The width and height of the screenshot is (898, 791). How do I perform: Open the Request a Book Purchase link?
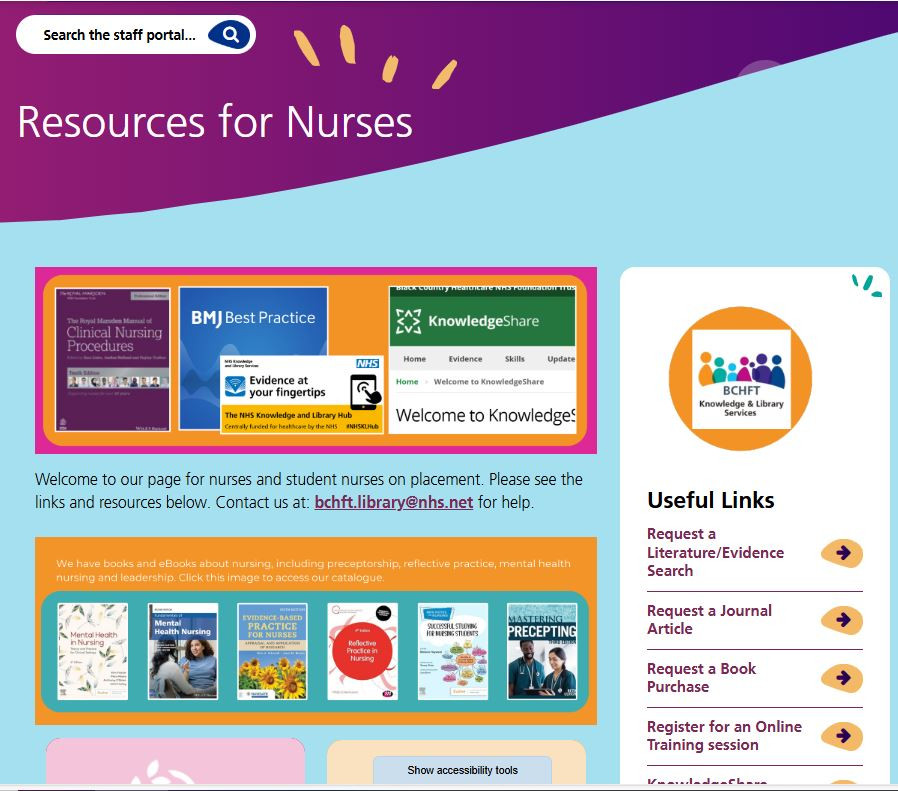coord(702,678)
